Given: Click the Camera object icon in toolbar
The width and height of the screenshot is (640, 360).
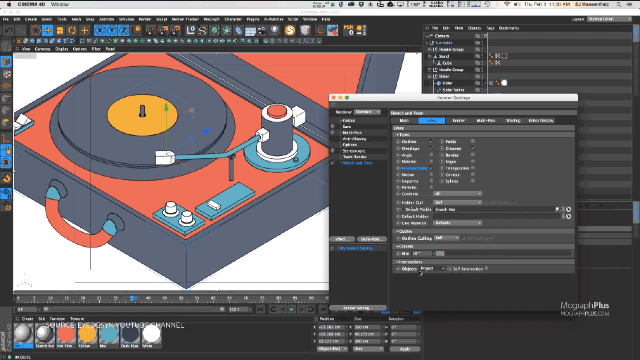Looking at the screenshot, I should tap(262, 30).
